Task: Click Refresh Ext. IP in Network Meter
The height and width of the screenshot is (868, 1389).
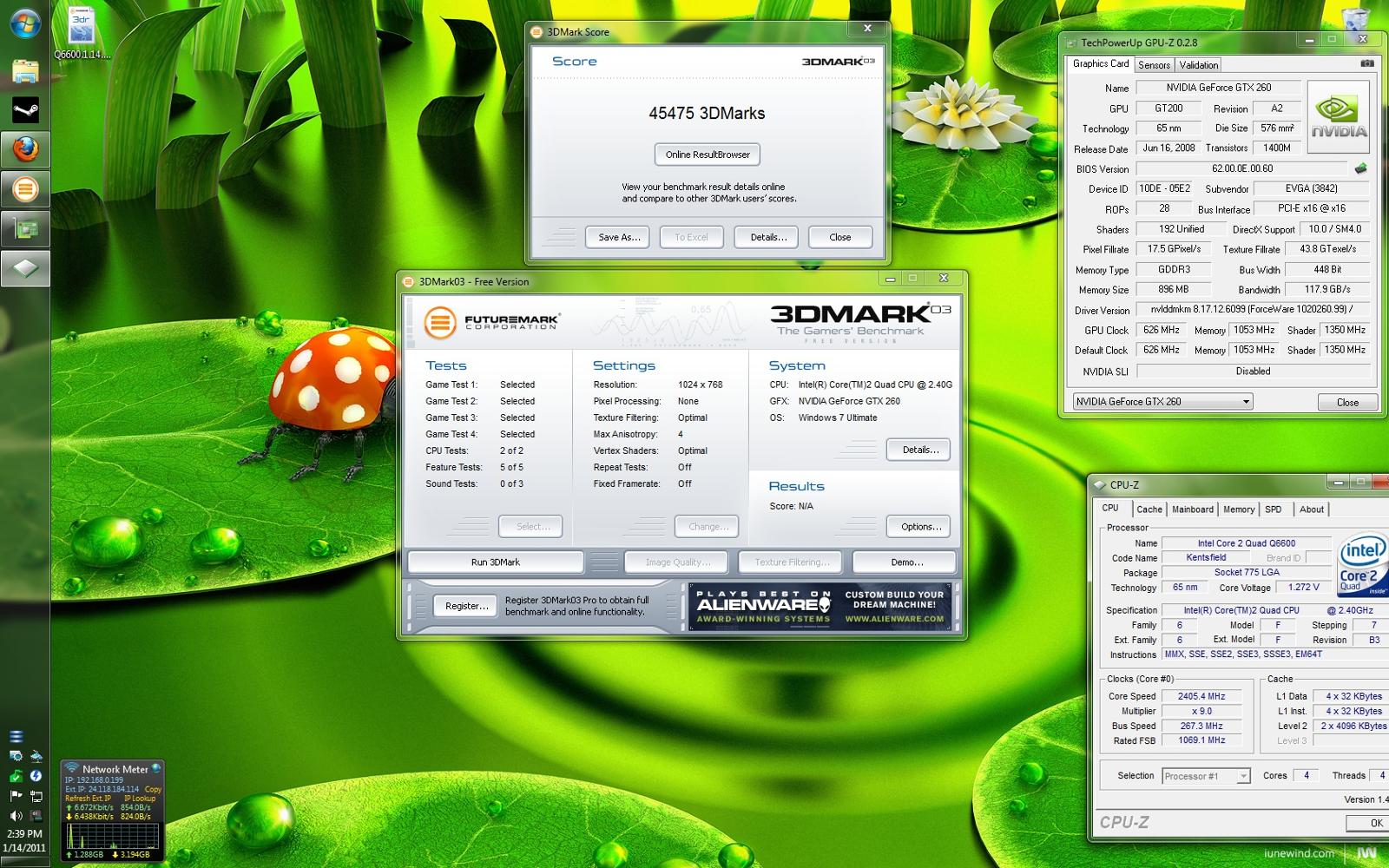Action: point(88,799)
